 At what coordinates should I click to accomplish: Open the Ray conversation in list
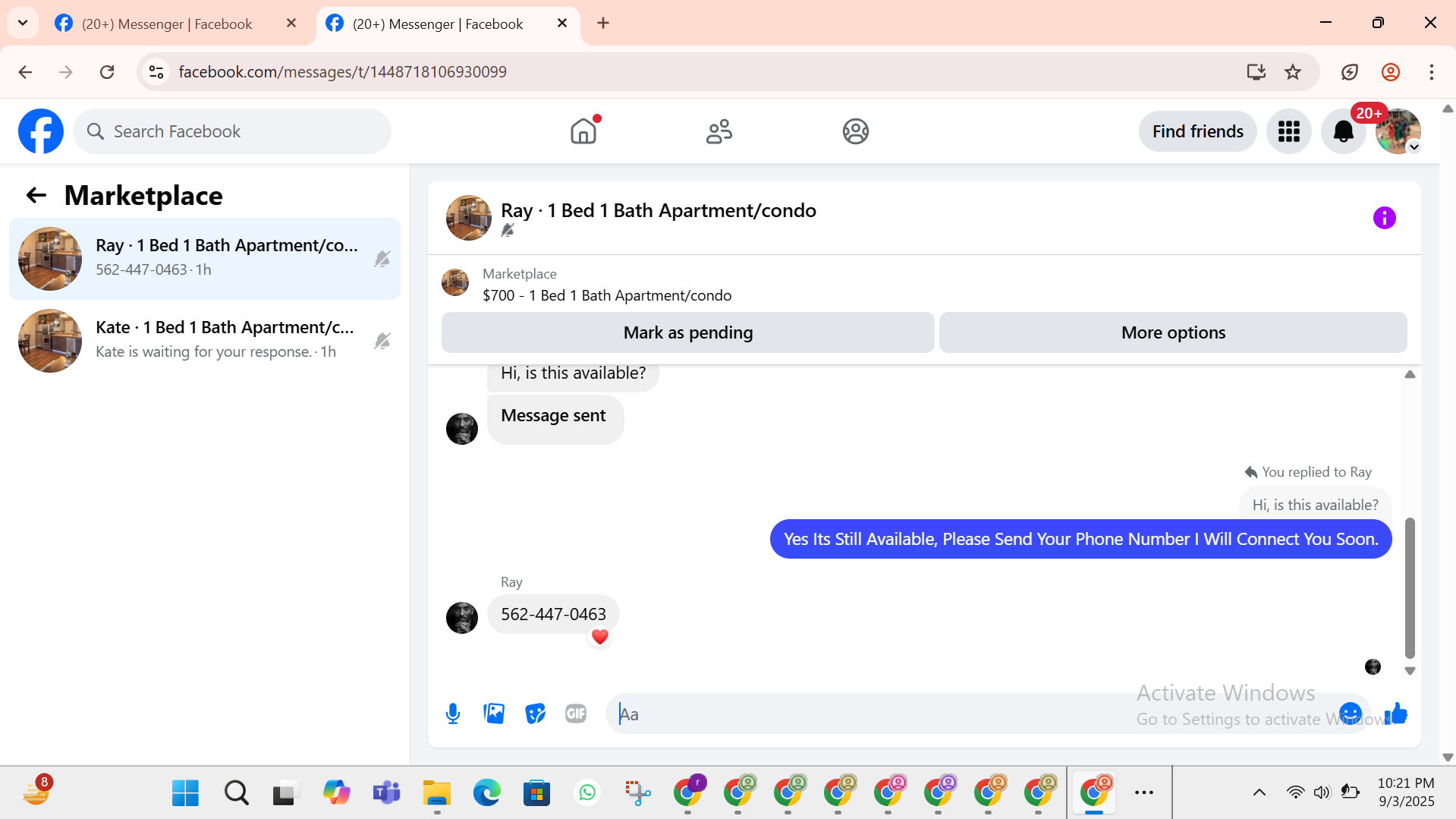(205, 259)
